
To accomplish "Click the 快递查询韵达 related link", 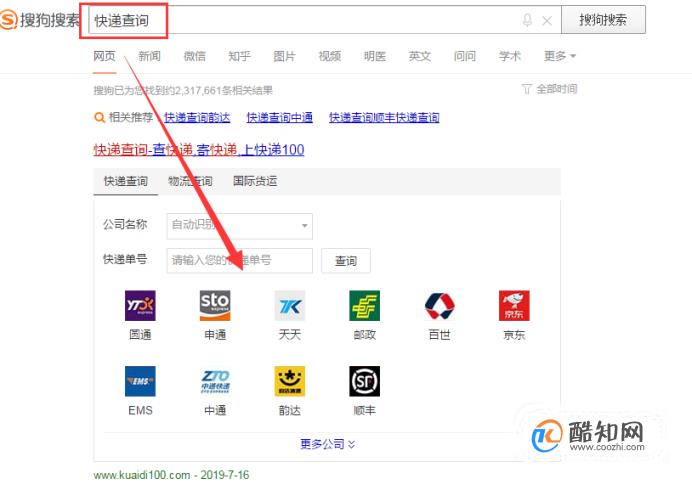I will [197, 117].
